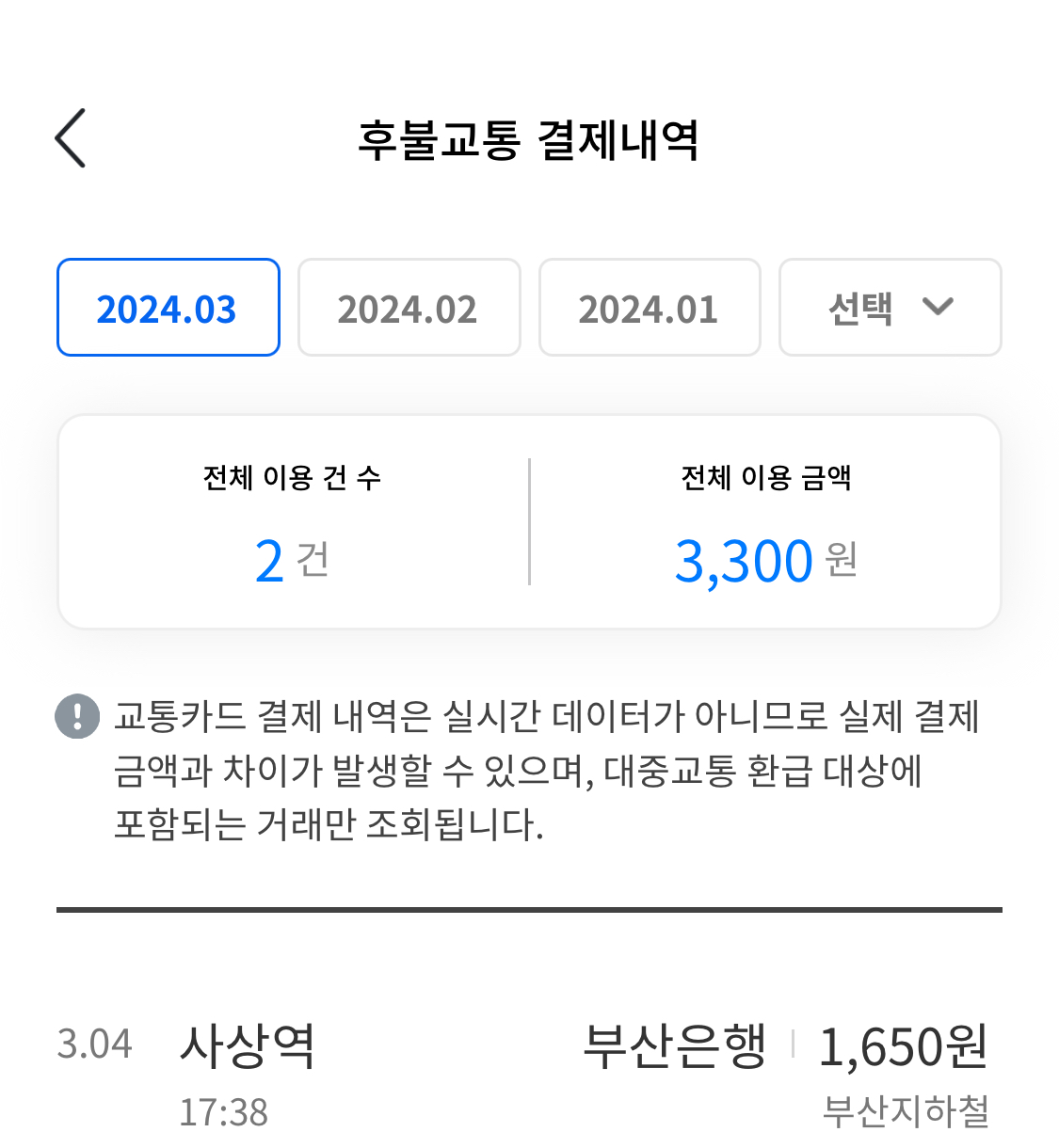The height and width of the screenshot is (1148, 1059).
Task: Select the 2024.03 month tab
Action: click(168, 308)
